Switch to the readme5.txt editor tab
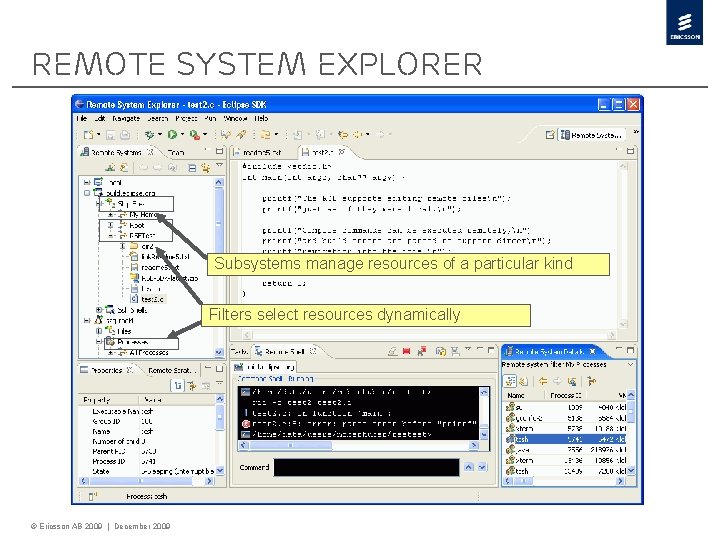 coord(262,152)
